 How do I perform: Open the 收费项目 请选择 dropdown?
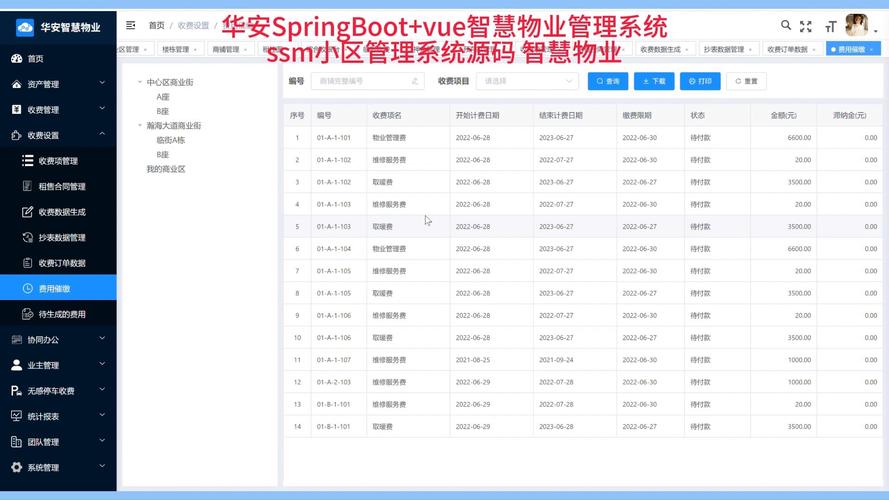[x=527, y=81]
